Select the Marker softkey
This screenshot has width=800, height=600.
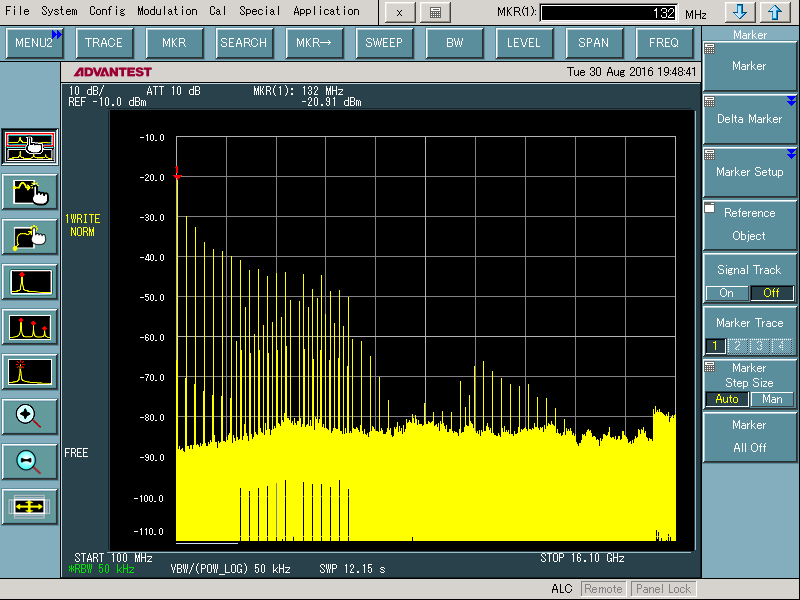tap(749, 66)
